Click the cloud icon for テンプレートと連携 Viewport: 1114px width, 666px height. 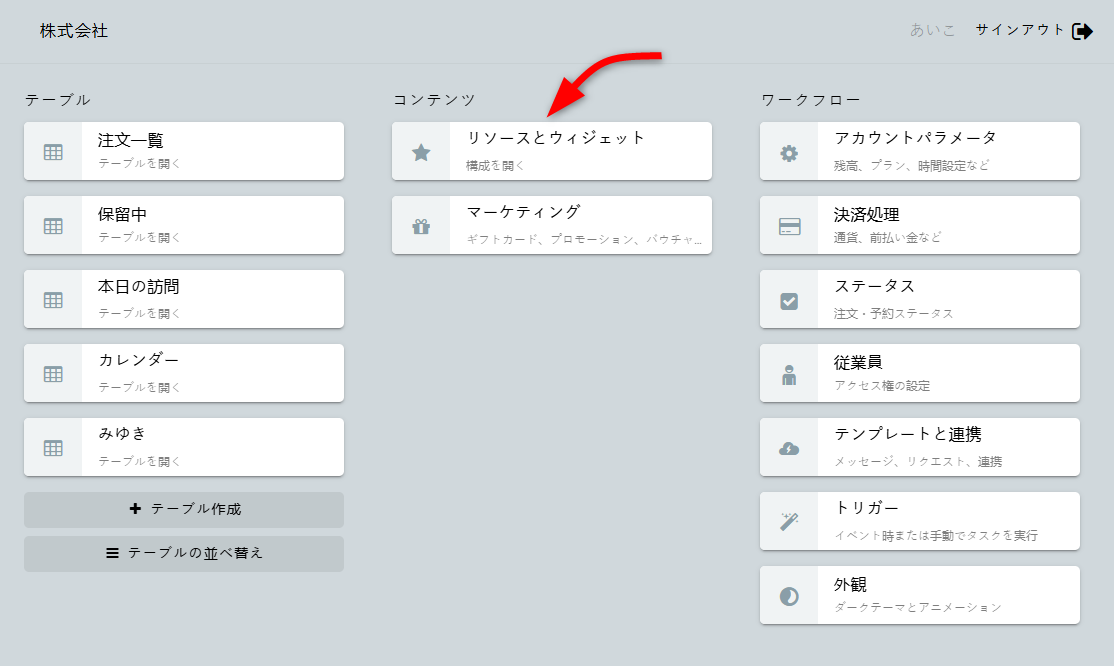click(x=789, y=448)
